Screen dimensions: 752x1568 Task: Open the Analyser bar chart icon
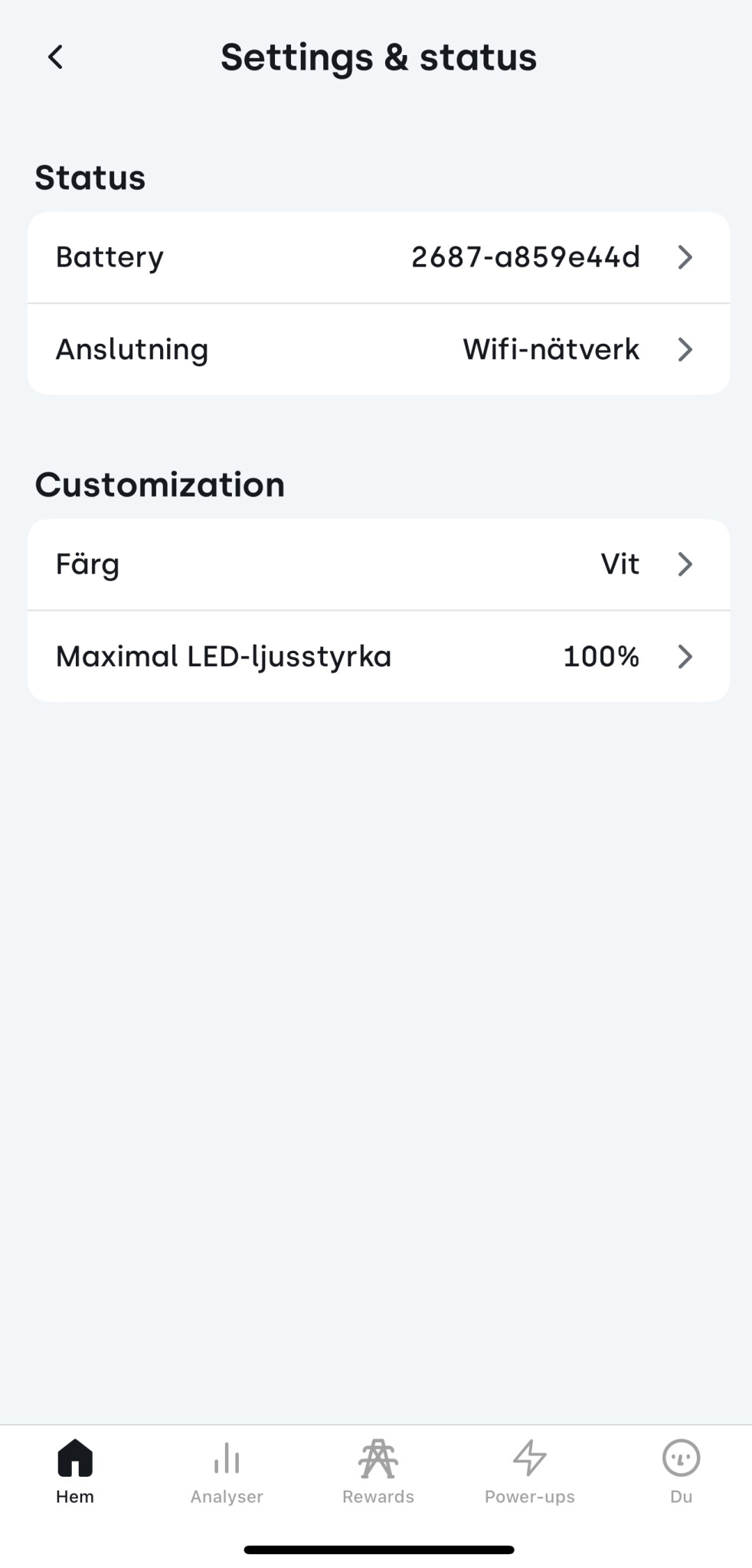click(x=227, y=1458)
